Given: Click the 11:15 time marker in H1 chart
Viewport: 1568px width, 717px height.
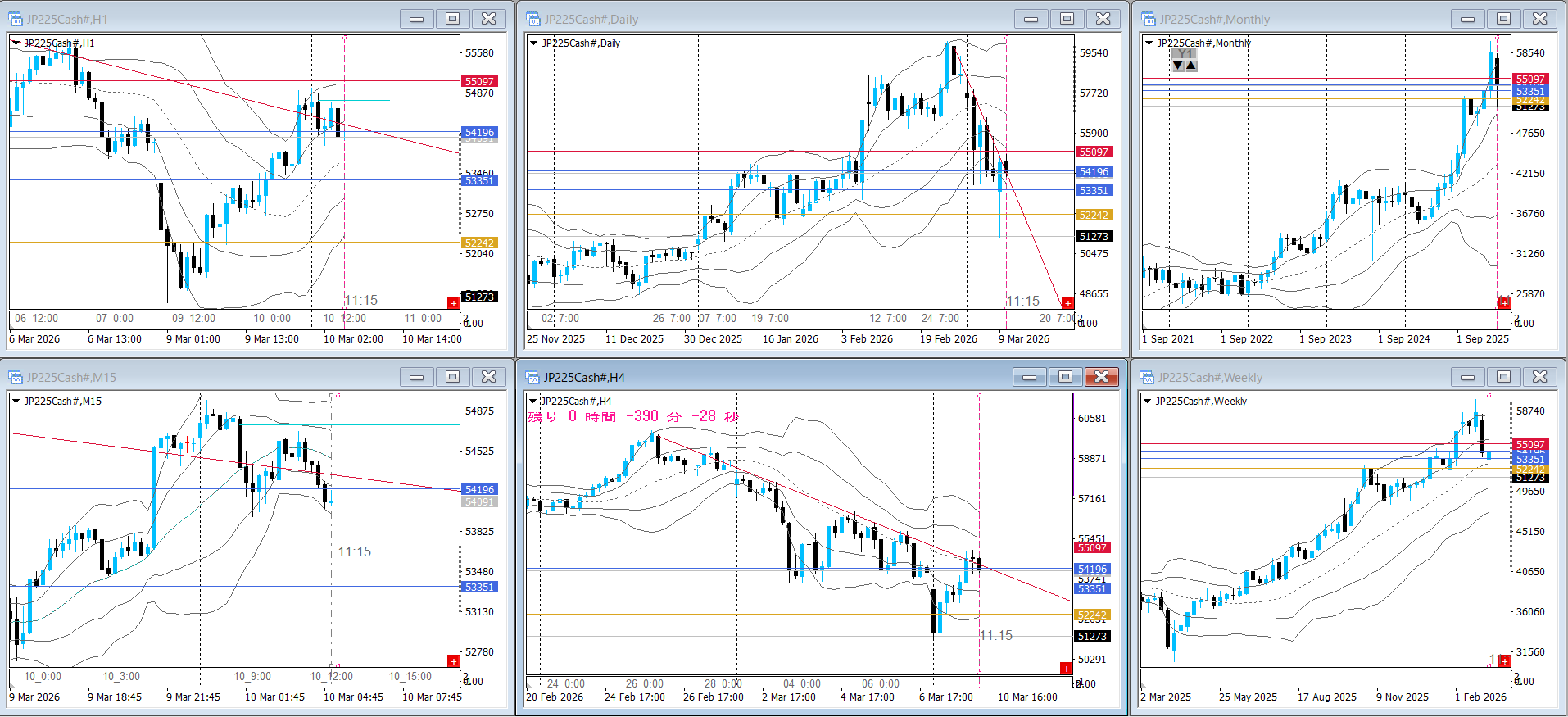Looking at the screenshot, I should (361, 301).
